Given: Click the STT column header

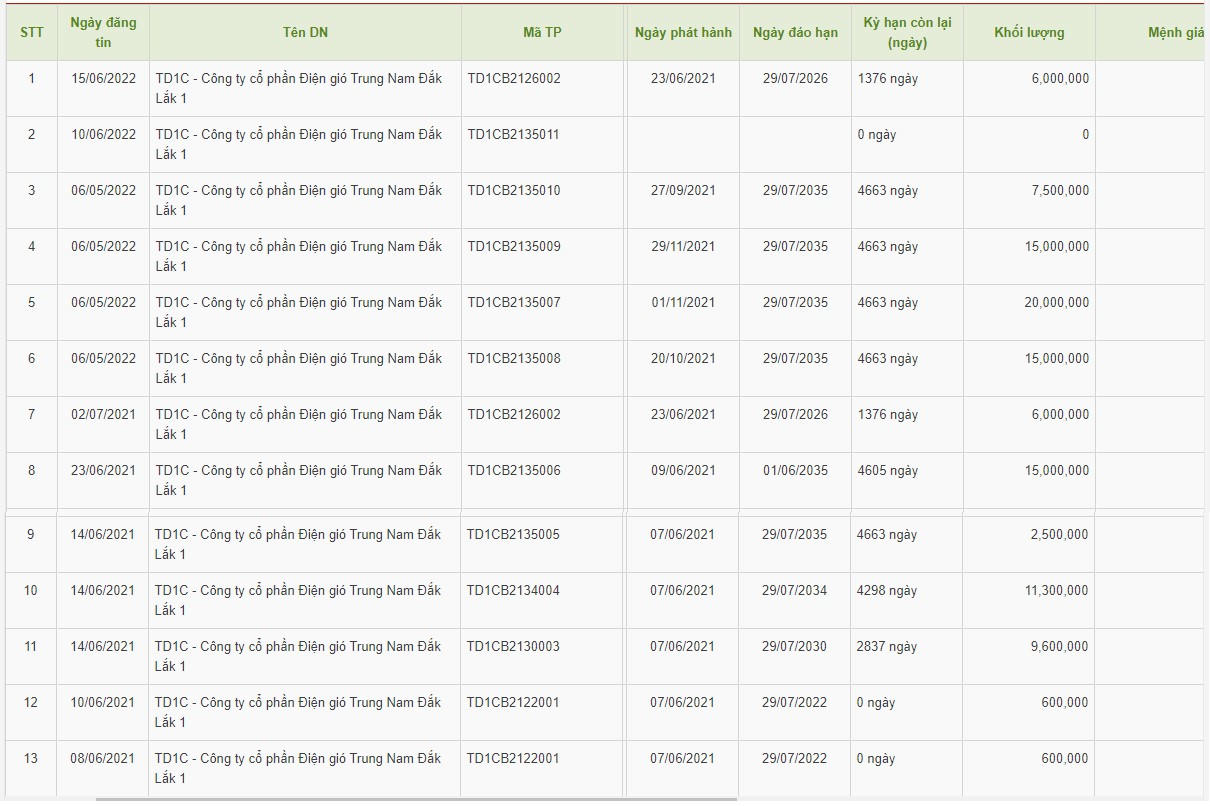Looking at the screenshot, I should tap(31, 33).
